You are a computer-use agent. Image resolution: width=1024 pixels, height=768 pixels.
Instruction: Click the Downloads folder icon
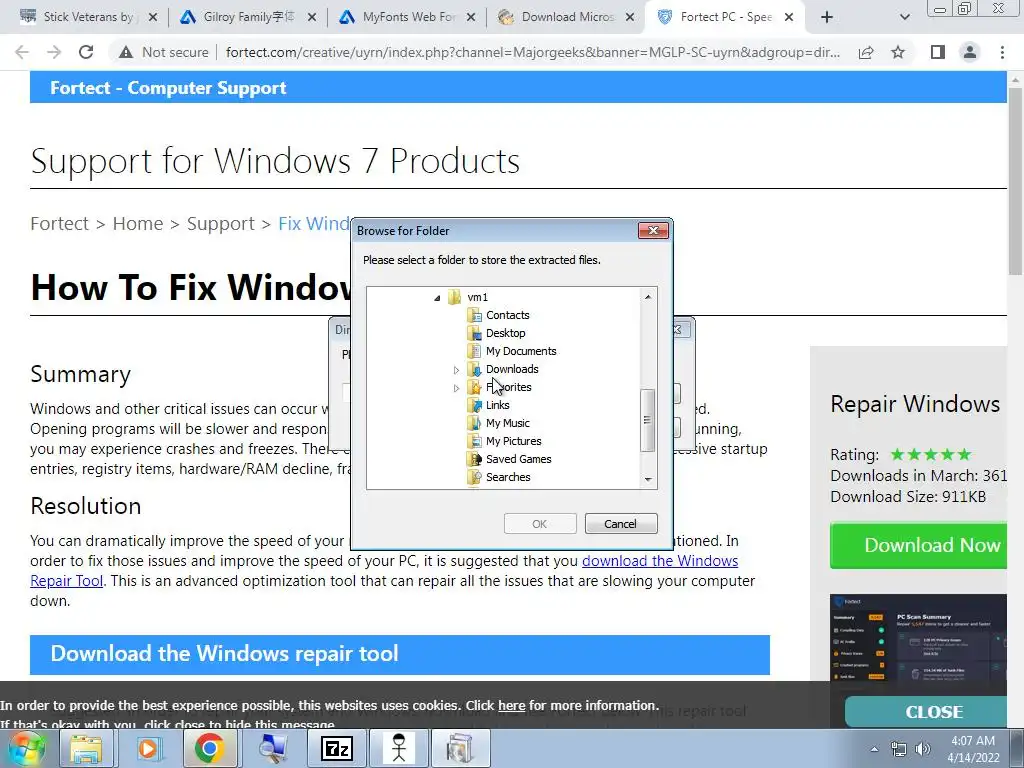[475, 369]
